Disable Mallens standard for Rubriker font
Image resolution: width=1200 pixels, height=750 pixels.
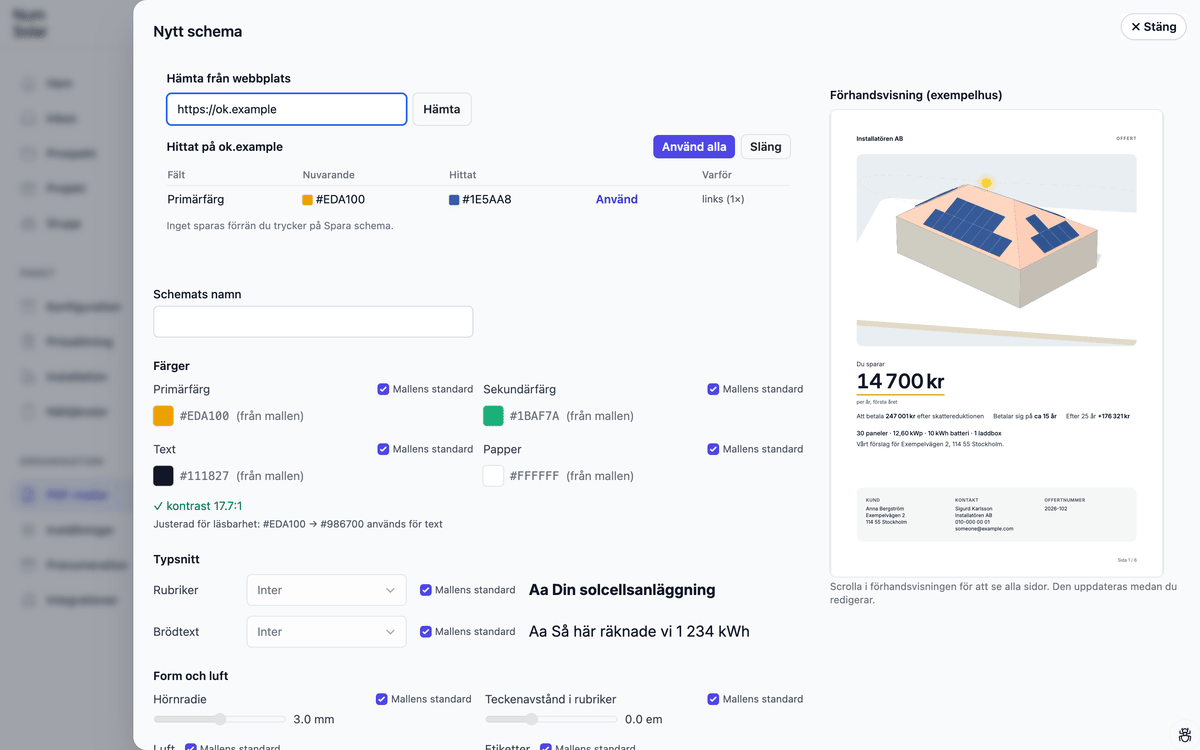click(426, 590)
